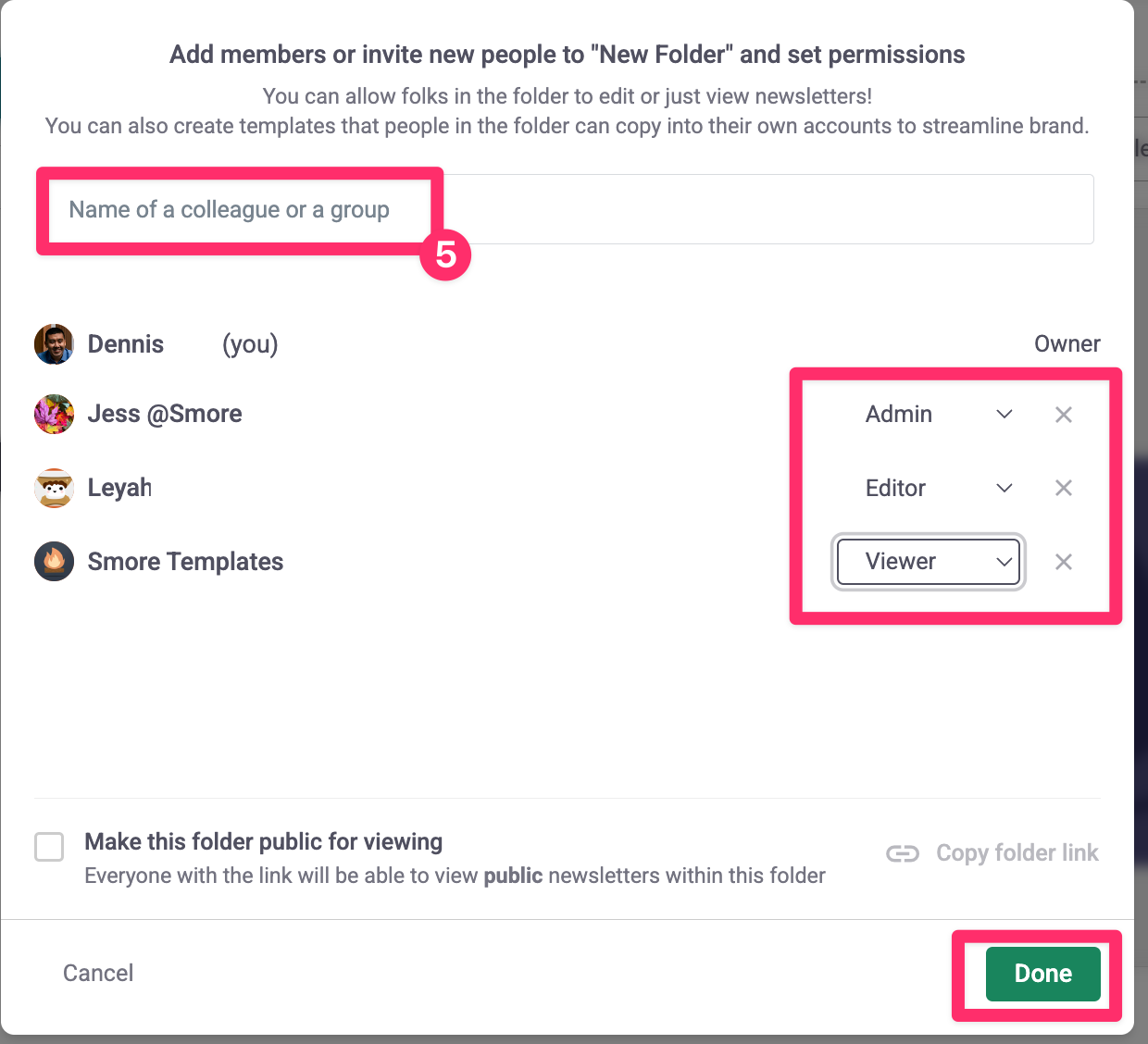Screen dimensions: 1148x1044
Task: Click the Smore Templates member name
Action: (x=185, y=562)
